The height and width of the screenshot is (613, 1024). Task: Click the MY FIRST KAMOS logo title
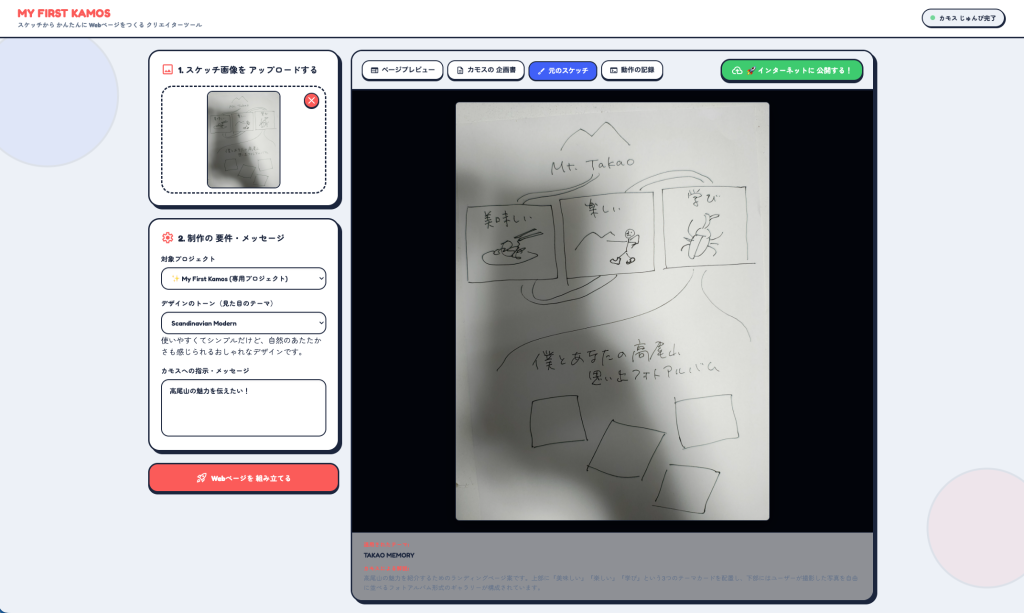pyautogui.click(x=64, y=13)
